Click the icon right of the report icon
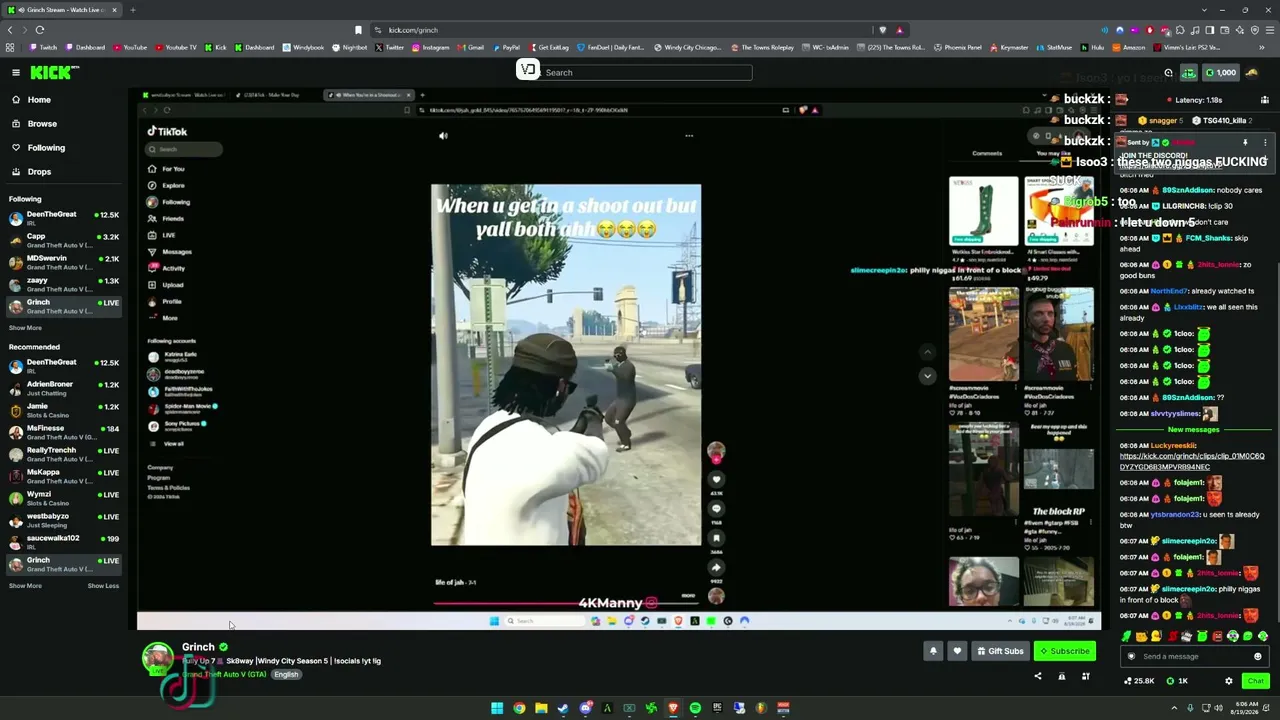The height and width of the screenshot is (720, 1280). point(1085,676)
